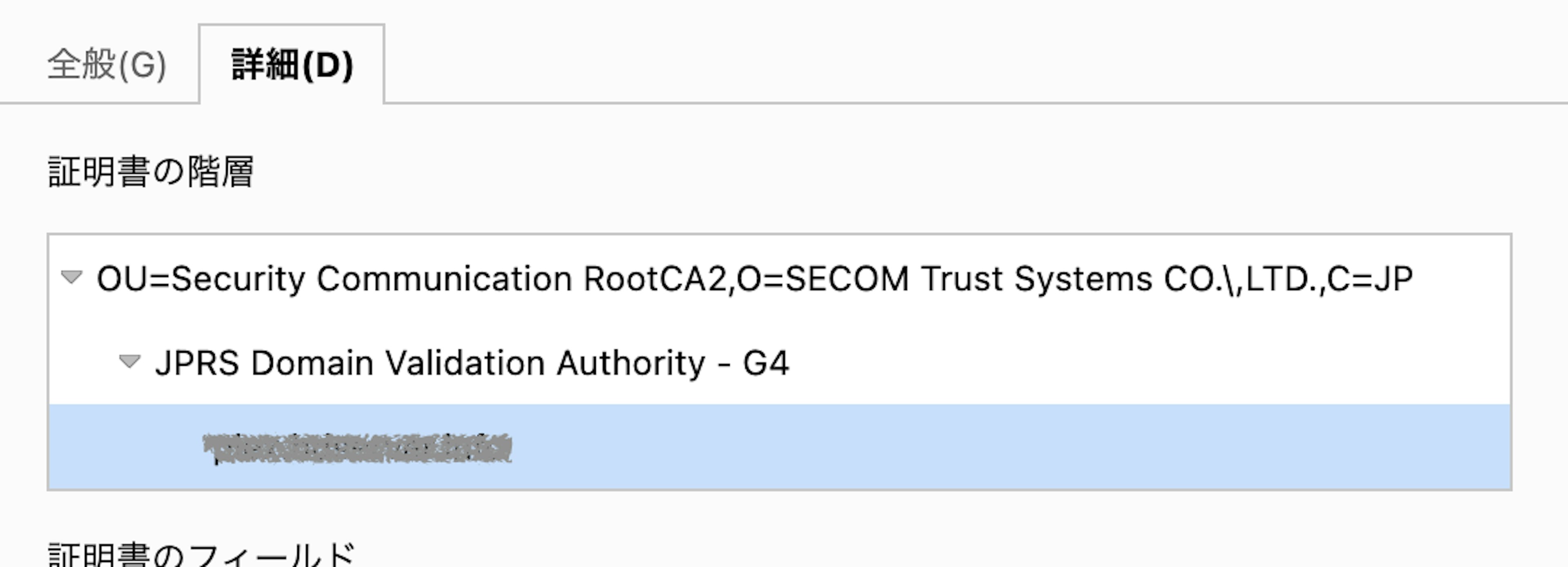Image resolution: width=1568 pixels, height=567 pixels.
Task: Click the triangle icon left of JPRS Domain
Action: coord(130,362)
